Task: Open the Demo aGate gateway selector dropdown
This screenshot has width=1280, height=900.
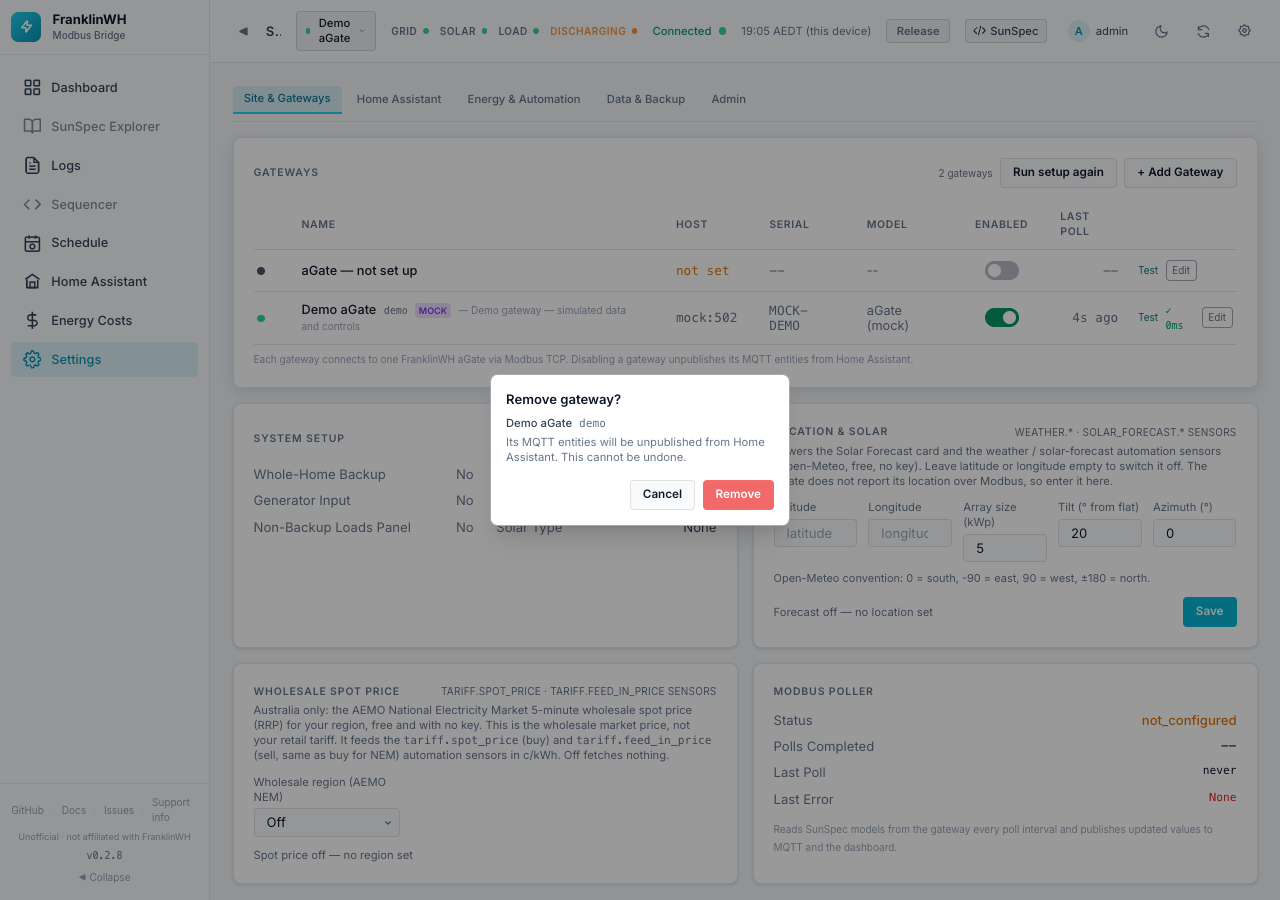Action: 336,31
